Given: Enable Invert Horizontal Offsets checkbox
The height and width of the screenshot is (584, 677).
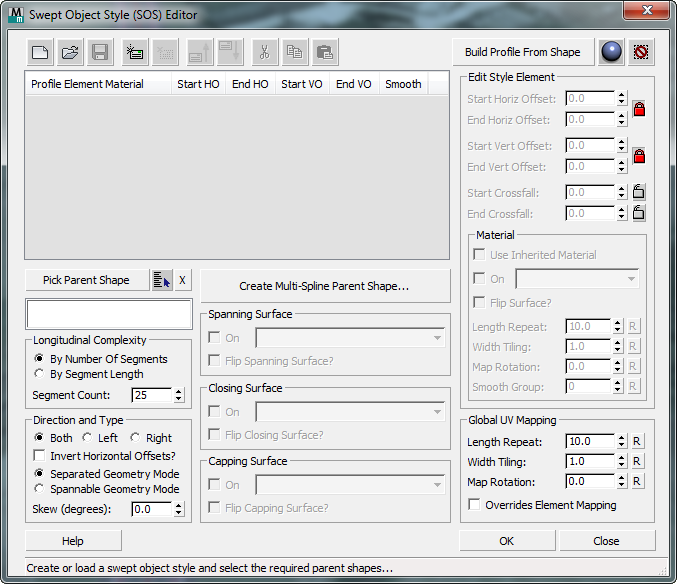Looking at the screenshot, I should click(x=39, y=455).
